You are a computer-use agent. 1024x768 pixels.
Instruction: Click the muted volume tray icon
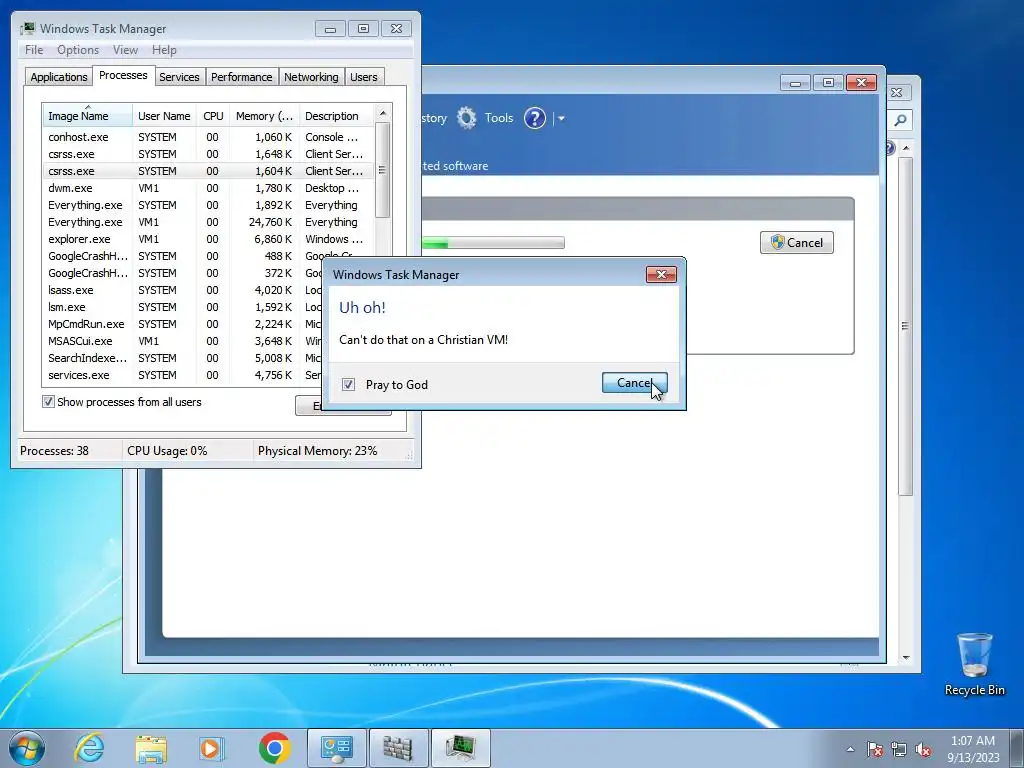[x=923, y=749]
